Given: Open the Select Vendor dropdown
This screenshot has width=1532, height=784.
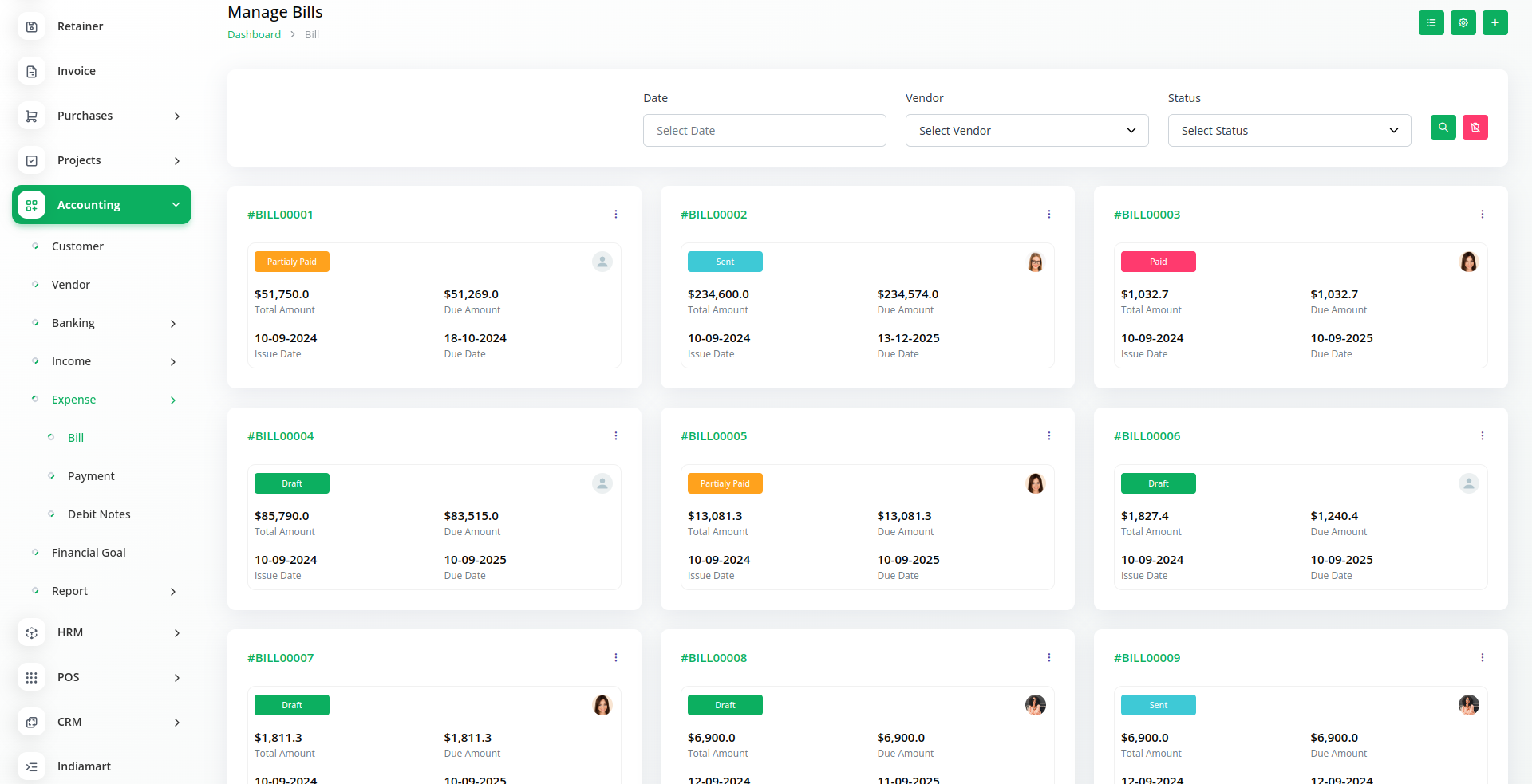Looking at the screenshot, I should (x=1026, y=131).
